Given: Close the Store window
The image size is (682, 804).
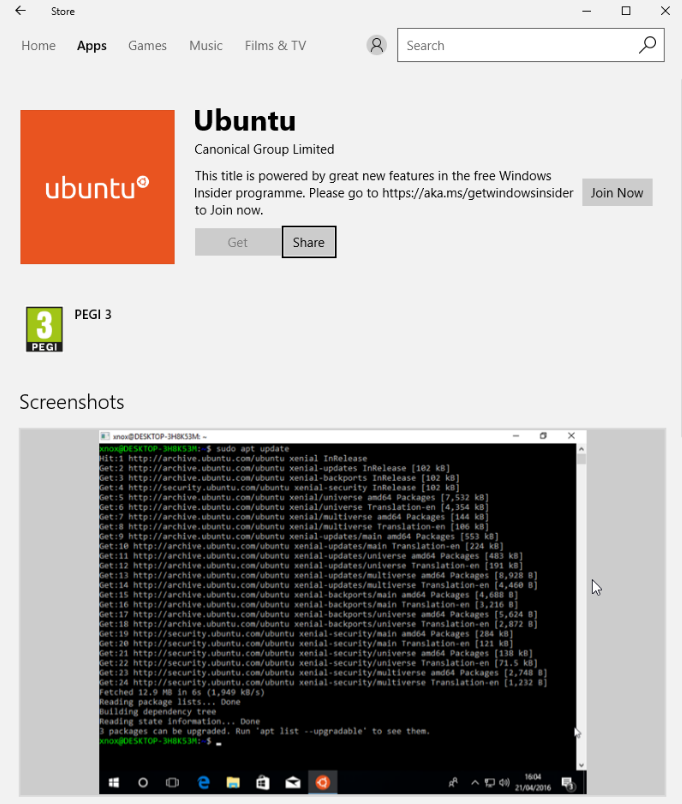Looking at the screenshot, I should pos(665,11).
